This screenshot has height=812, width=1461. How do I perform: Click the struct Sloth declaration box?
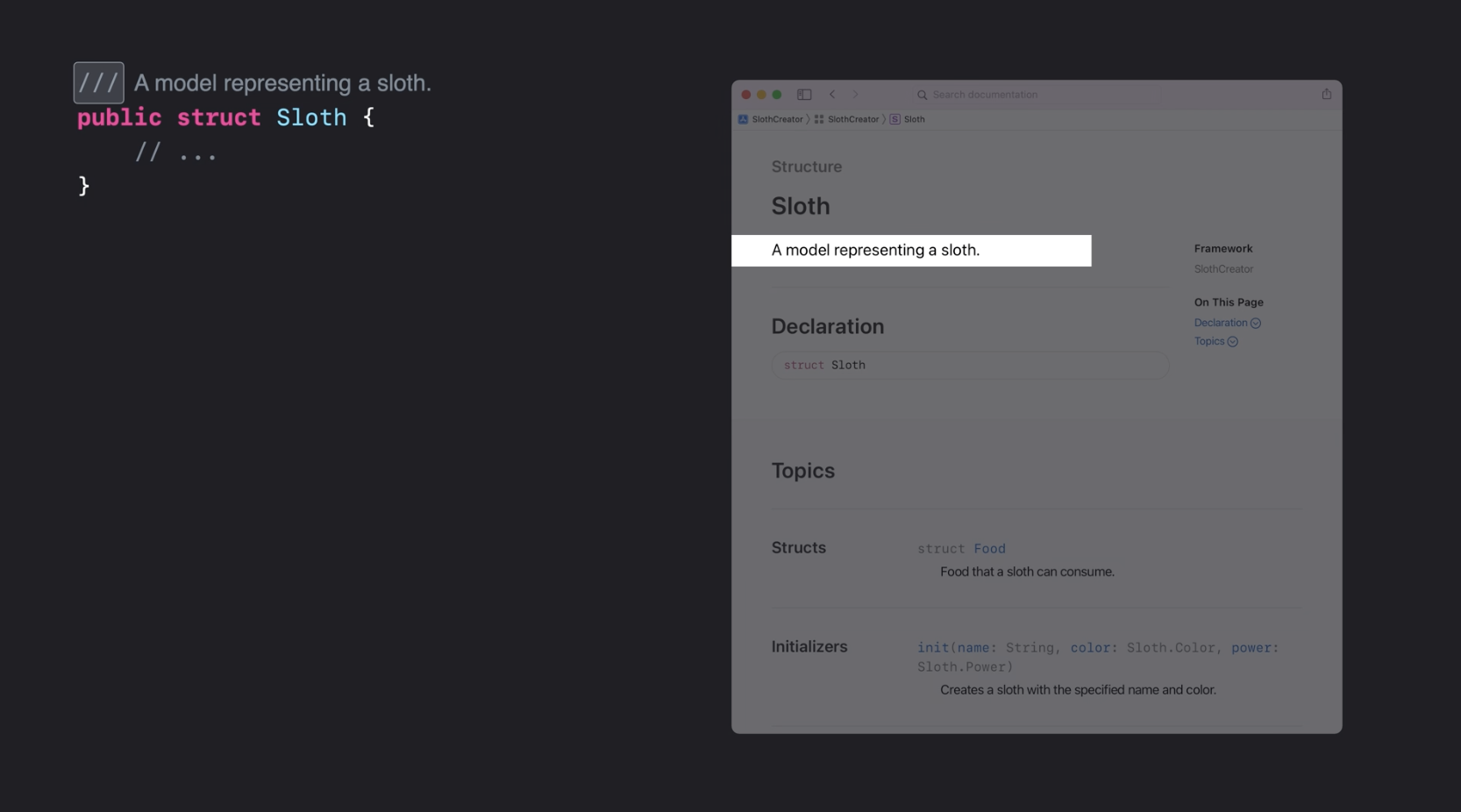click(x=970, y=365)
